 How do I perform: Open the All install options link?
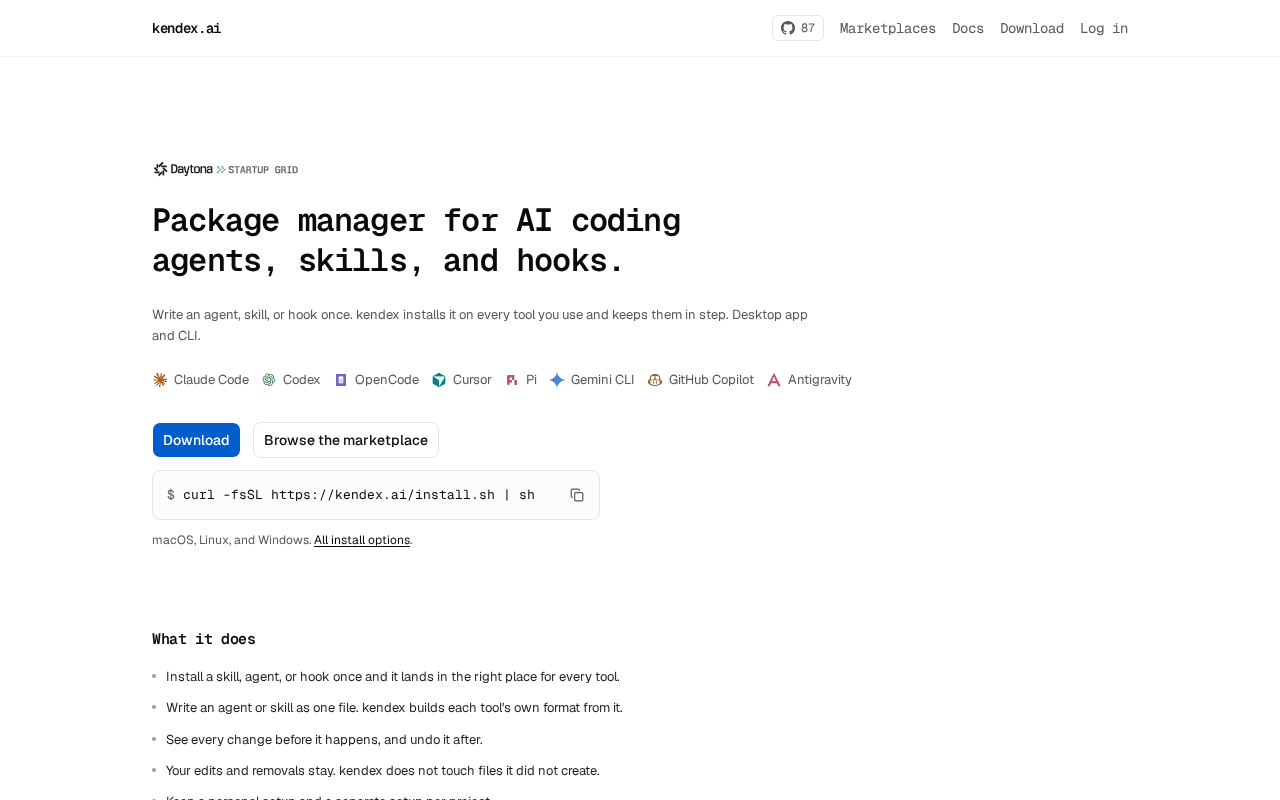point(362,540)
